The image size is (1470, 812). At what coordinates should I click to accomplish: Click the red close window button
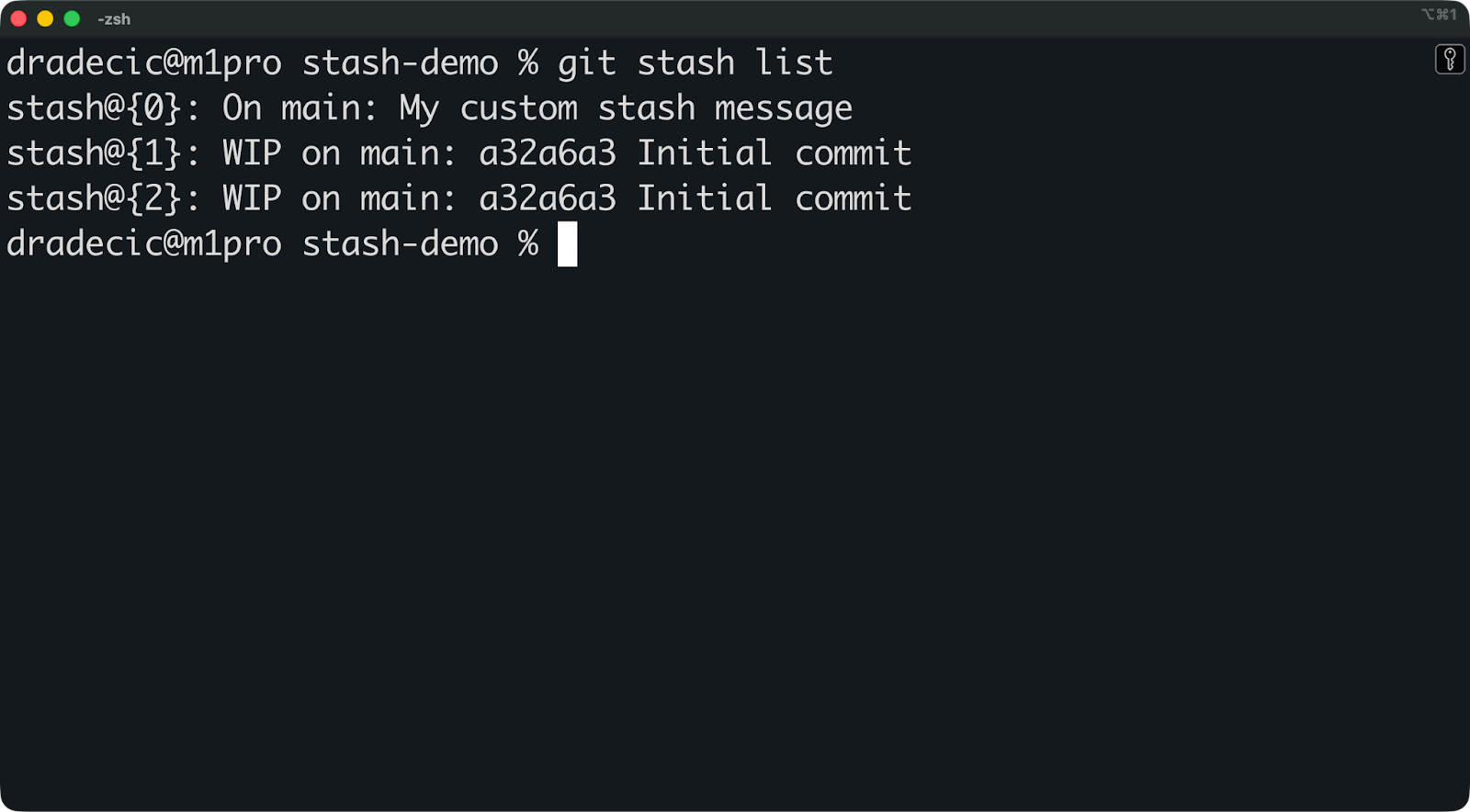[17, 17]
